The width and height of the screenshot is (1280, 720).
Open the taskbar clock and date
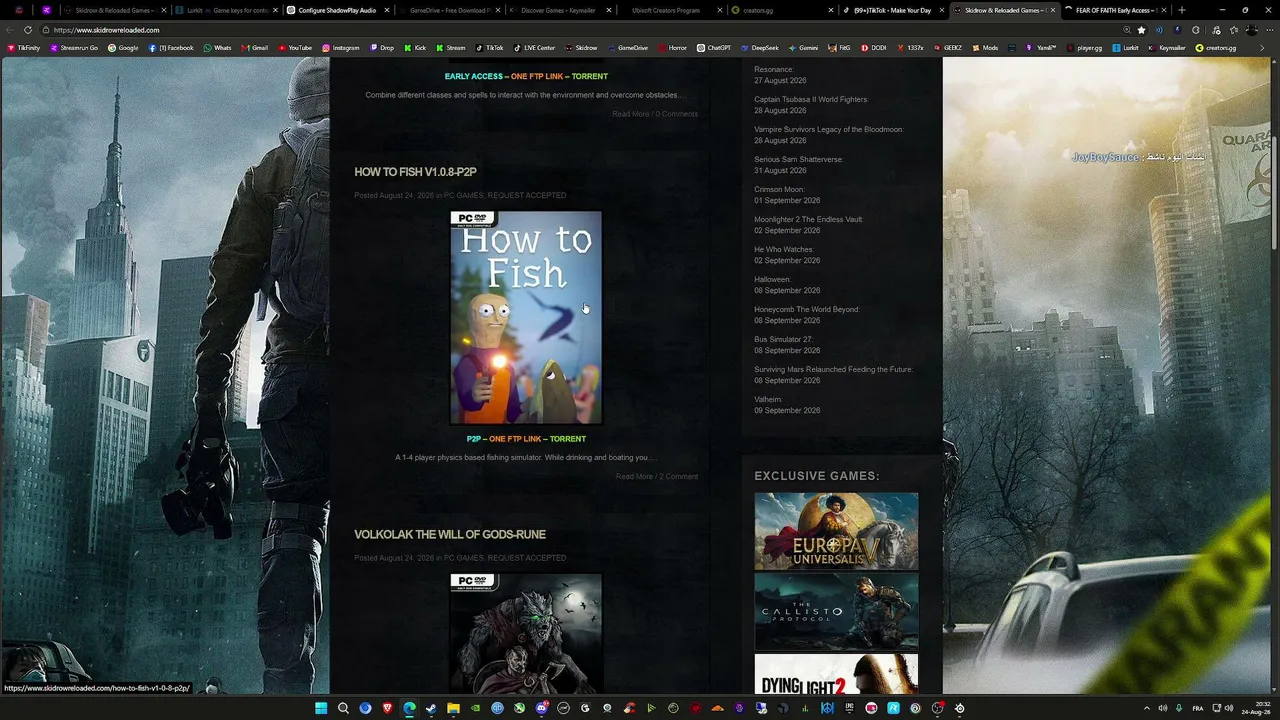[1256, 708]
